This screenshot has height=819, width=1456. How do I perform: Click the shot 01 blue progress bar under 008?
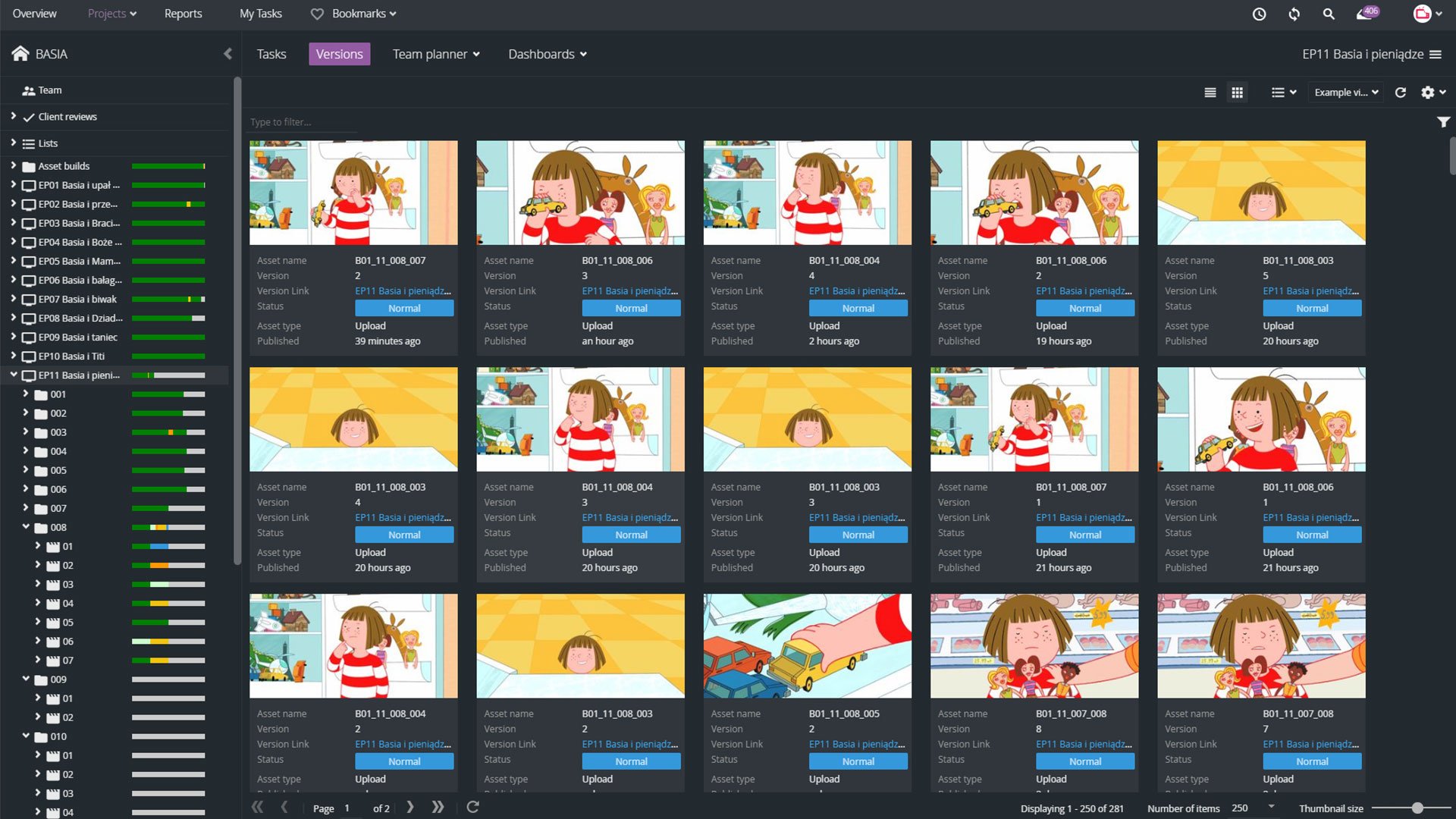(168, 546)
